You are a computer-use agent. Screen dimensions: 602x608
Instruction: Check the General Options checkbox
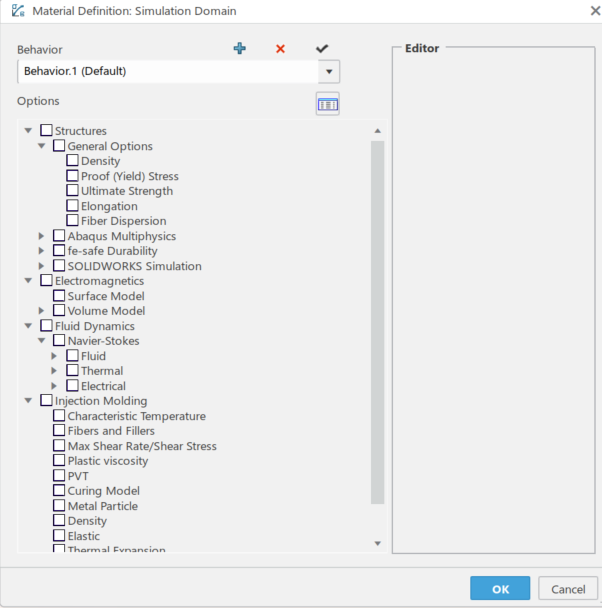tap(59, 145)
